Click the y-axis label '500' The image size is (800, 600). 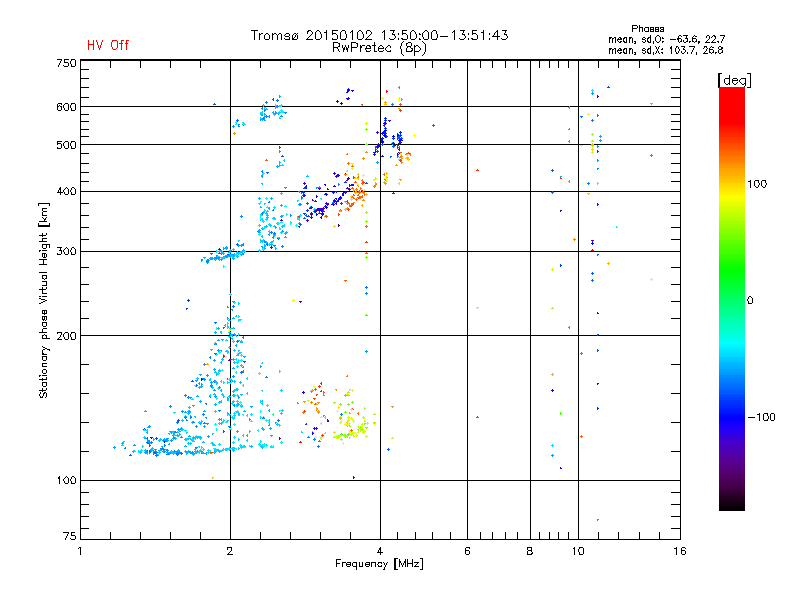click(x=66, y=145)
